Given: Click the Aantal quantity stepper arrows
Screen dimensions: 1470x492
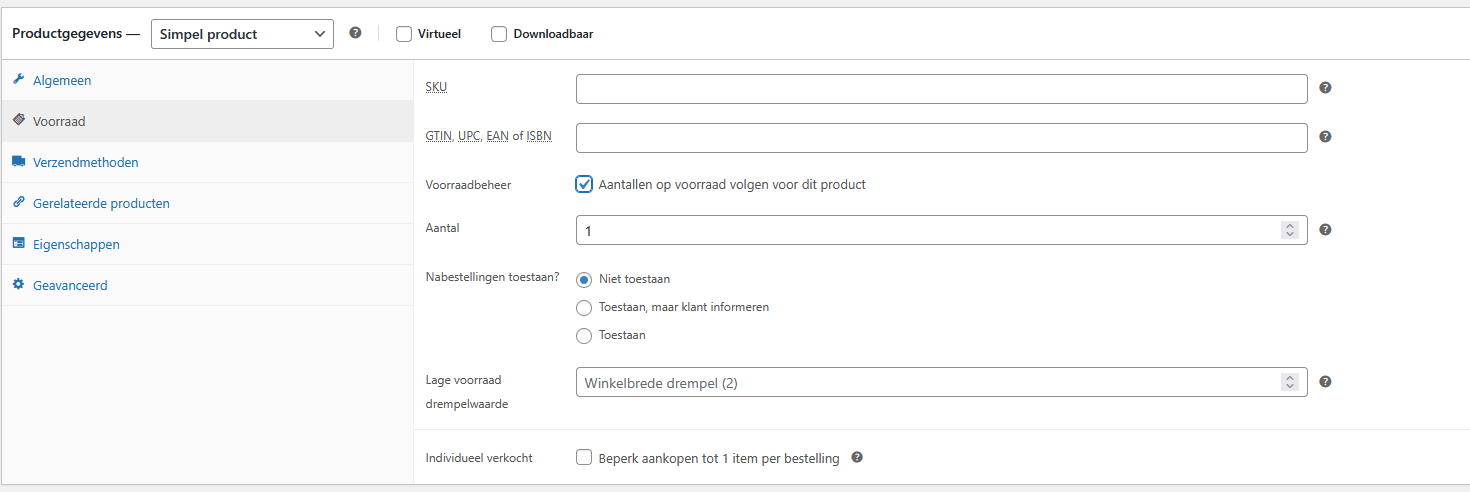Looking at the screenshot, I should click(x=1290, y=230).
